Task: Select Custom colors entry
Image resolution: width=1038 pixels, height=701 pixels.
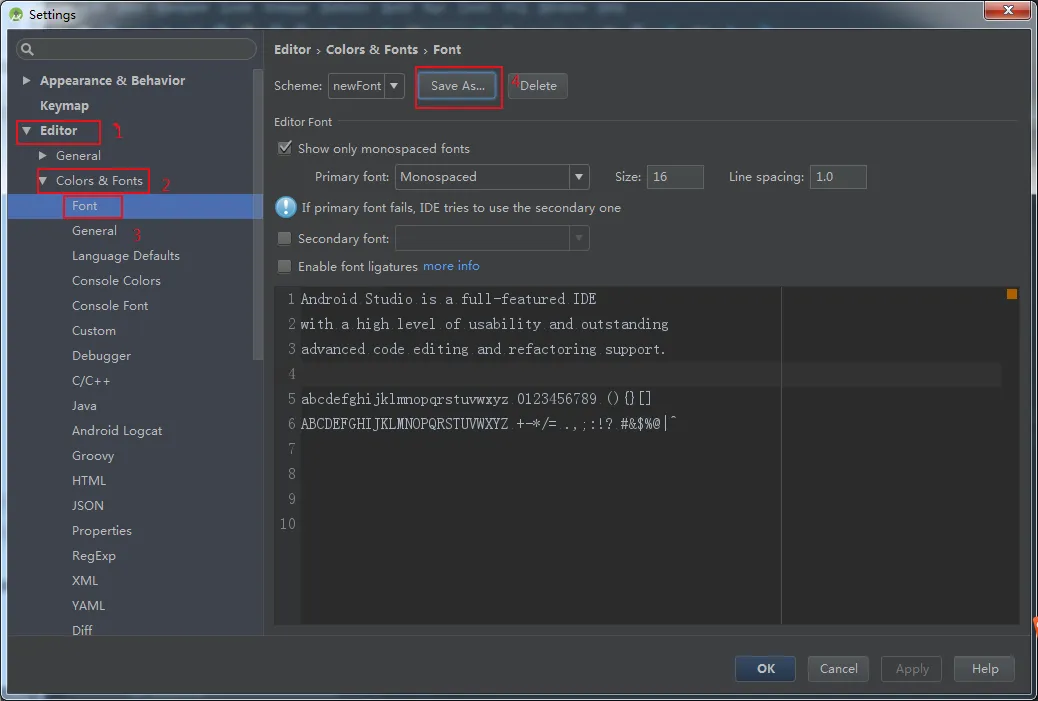Action: 94,330
